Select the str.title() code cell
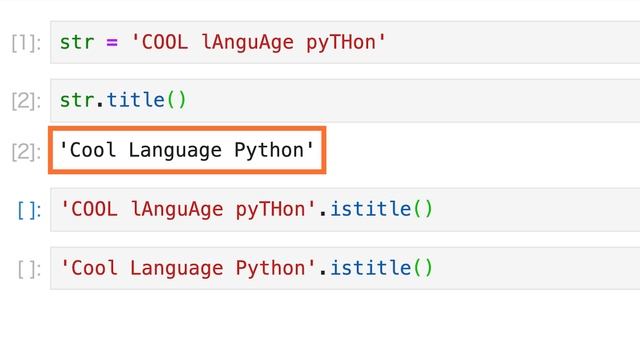Screen dimensions: 640x360 point(345,100)
